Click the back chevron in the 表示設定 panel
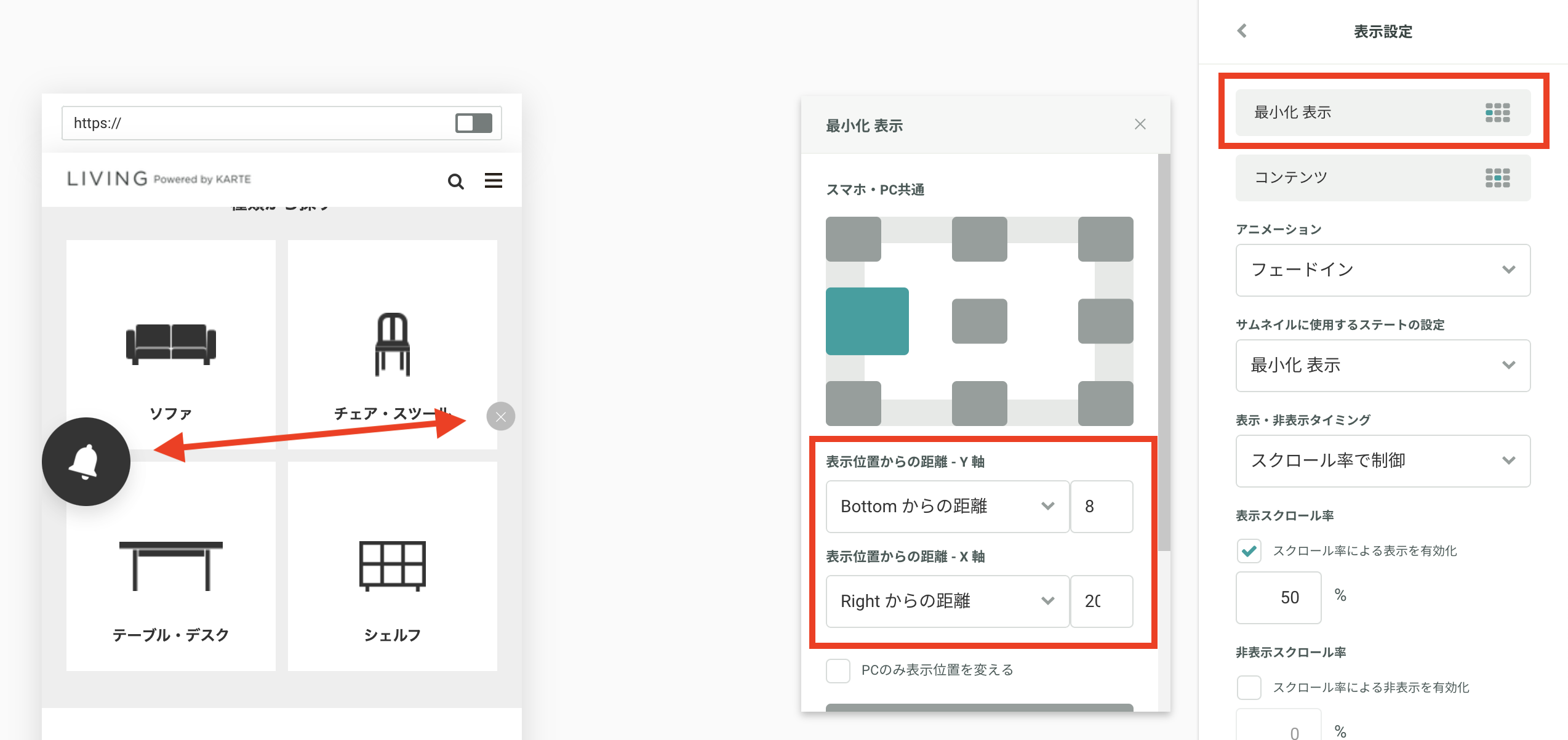Viewport: 1568px width, 740px height. tap(1242, 30)
